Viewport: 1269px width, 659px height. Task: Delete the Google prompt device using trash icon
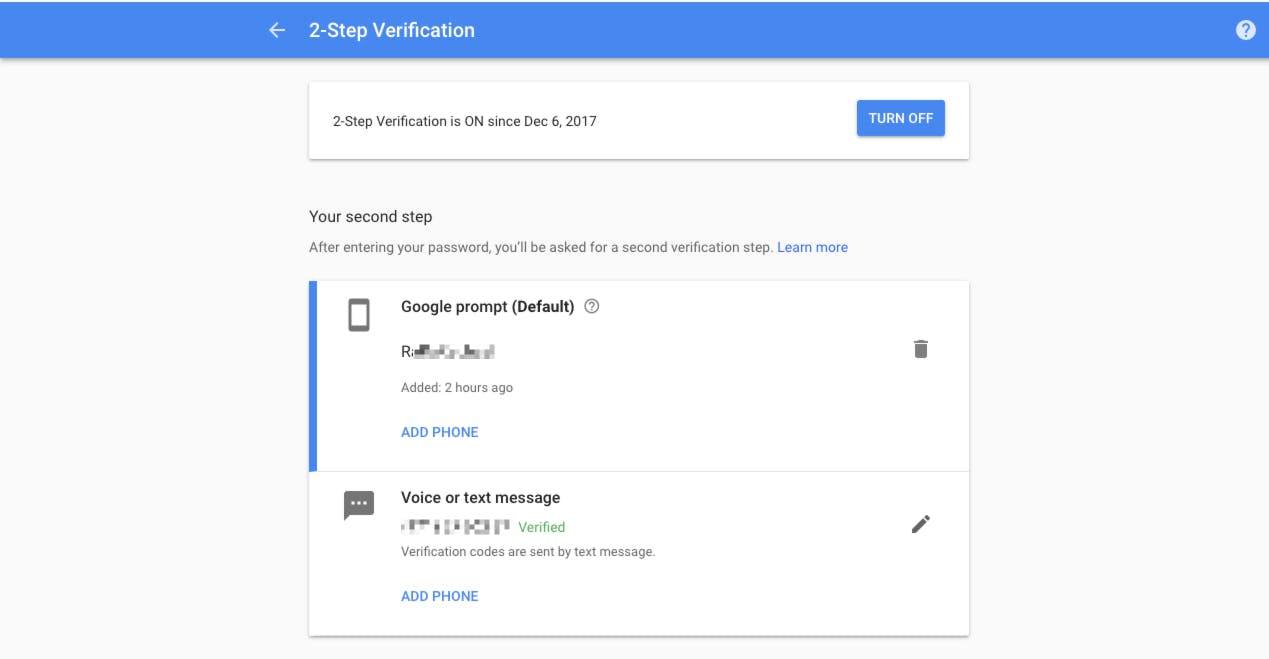point(921,349)
